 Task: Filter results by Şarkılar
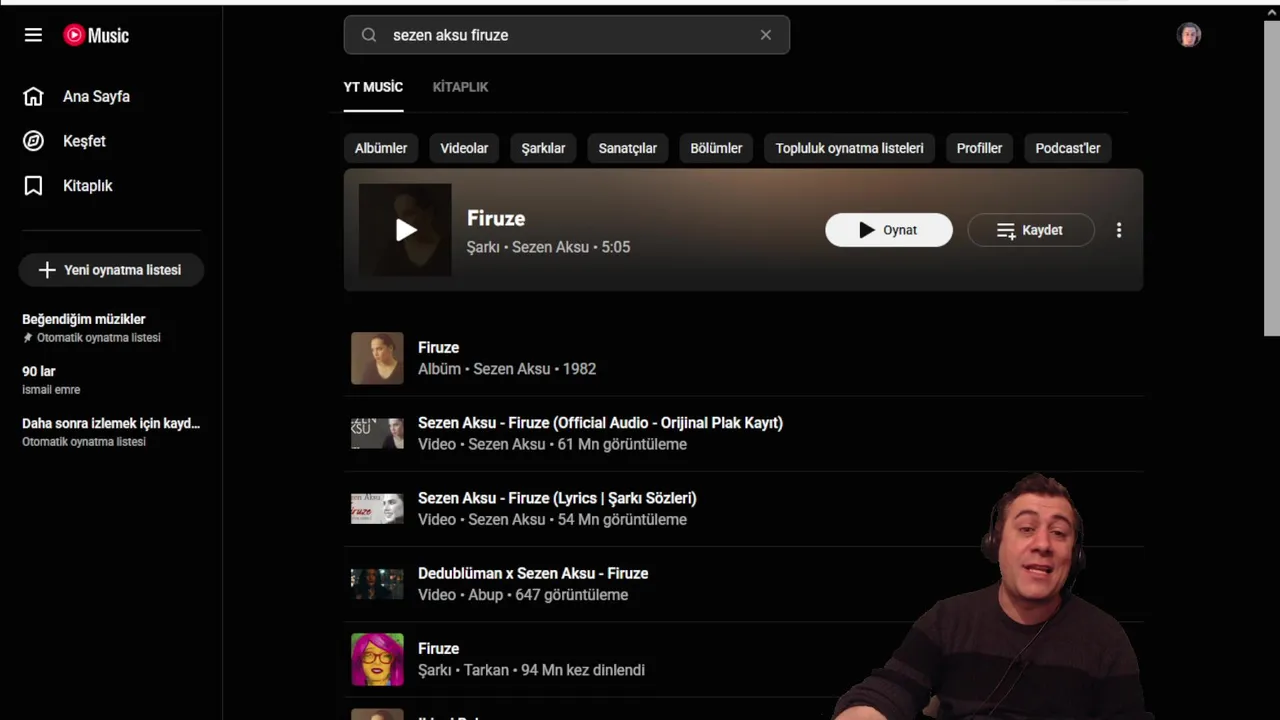[543, 148]
